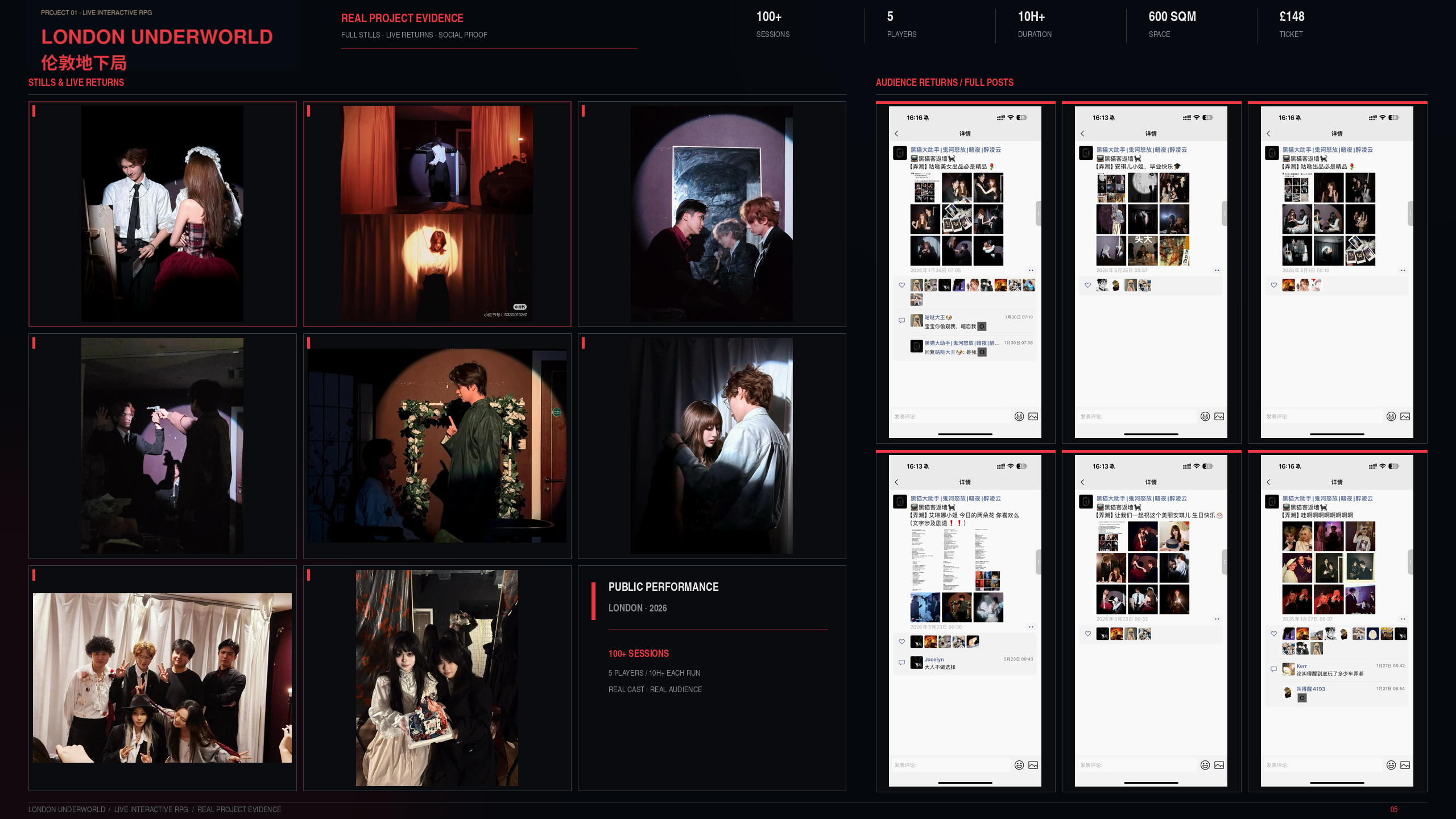This screenshot has width=1456, height=819.
Task: Click the 600 SQM SPACE stat
Action: (1172, 25)
